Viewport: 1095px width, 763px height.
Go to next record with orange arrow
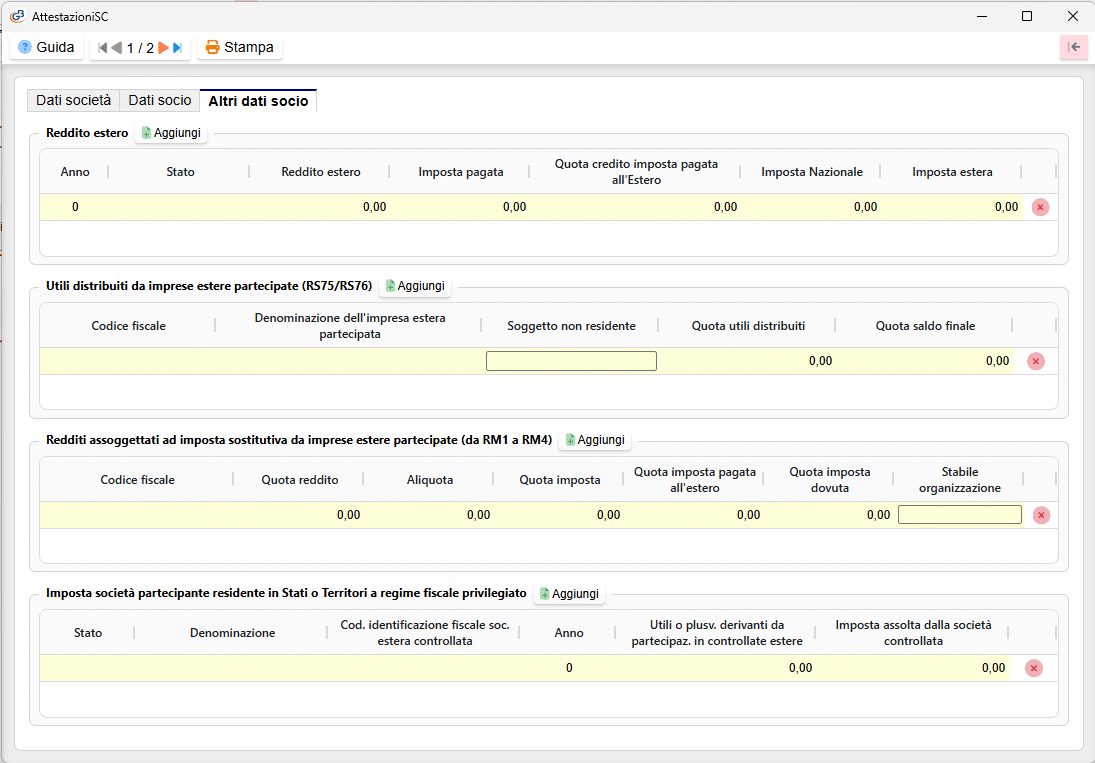click(164, 48)
